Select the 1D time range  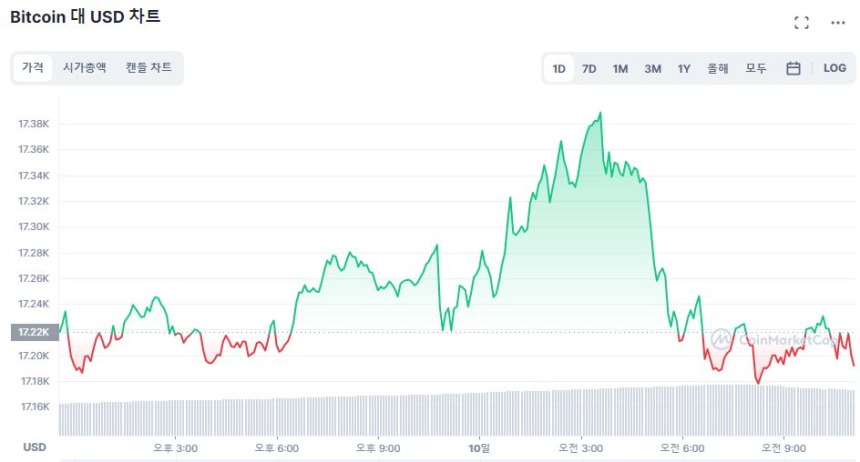[x=559, y=68]
